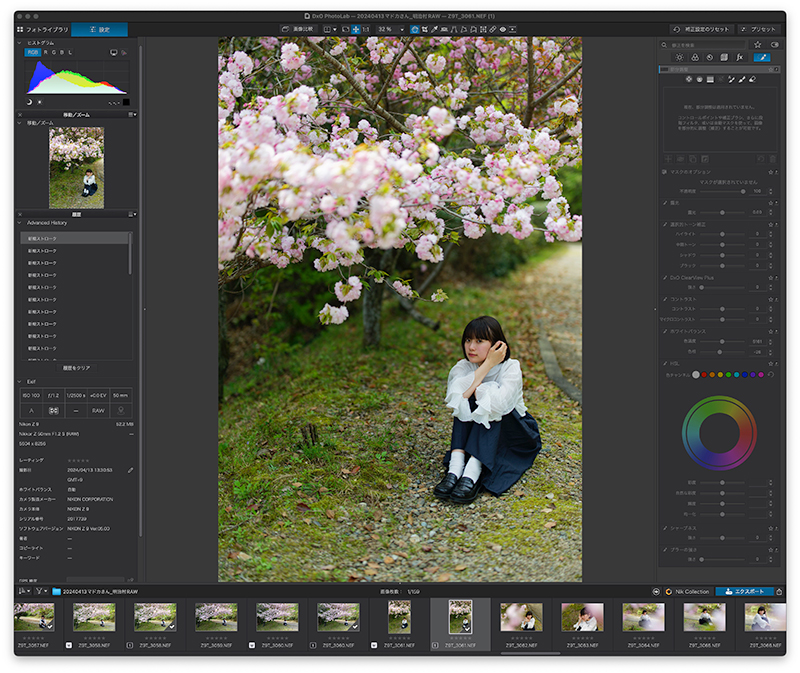Open the Light corrections sun tab
Viewport: 800px width, 673px height.
tap(680, 58)
